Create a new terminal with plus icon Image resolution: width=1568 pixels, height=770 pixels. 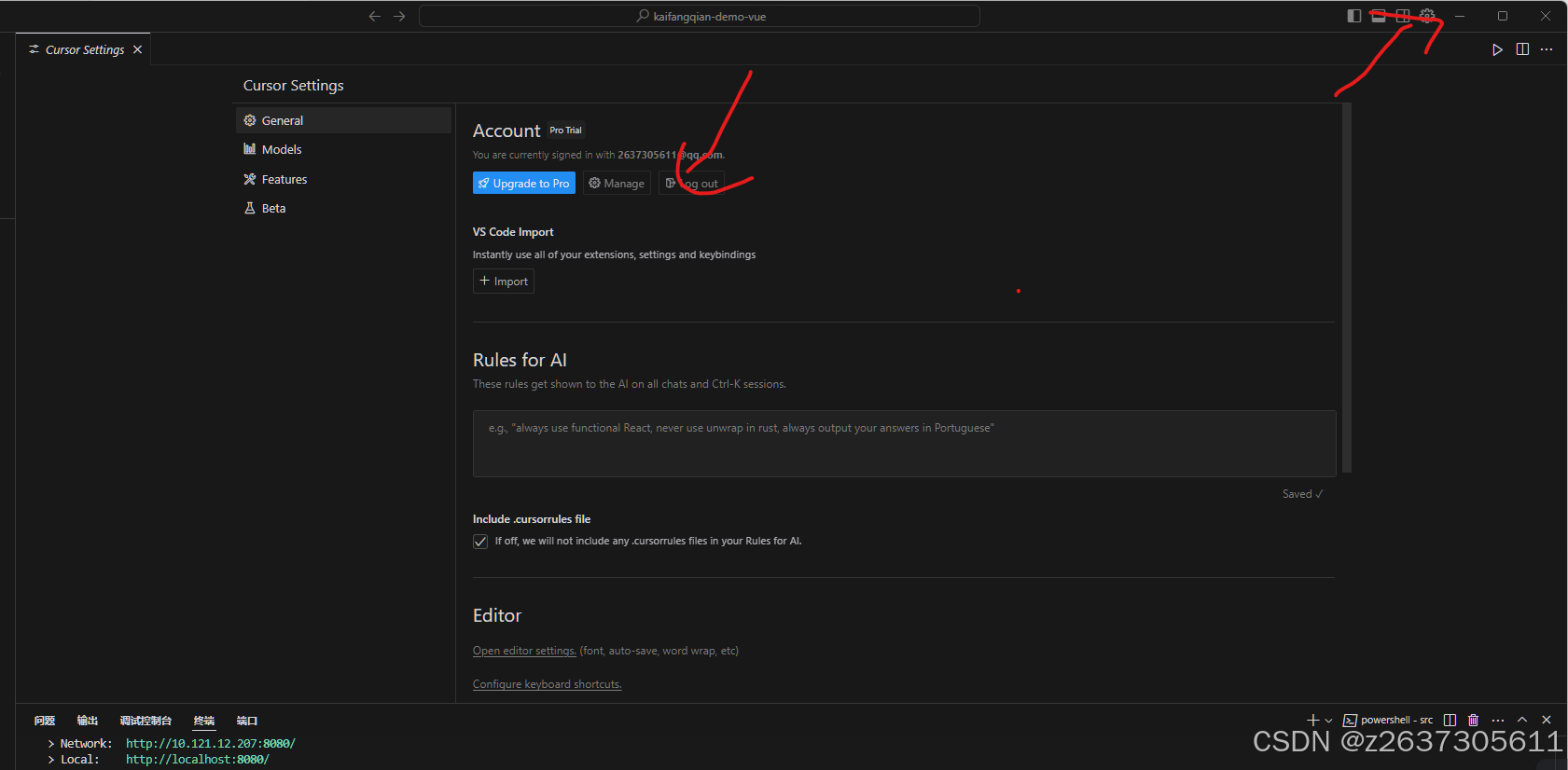click(1313, 721)
